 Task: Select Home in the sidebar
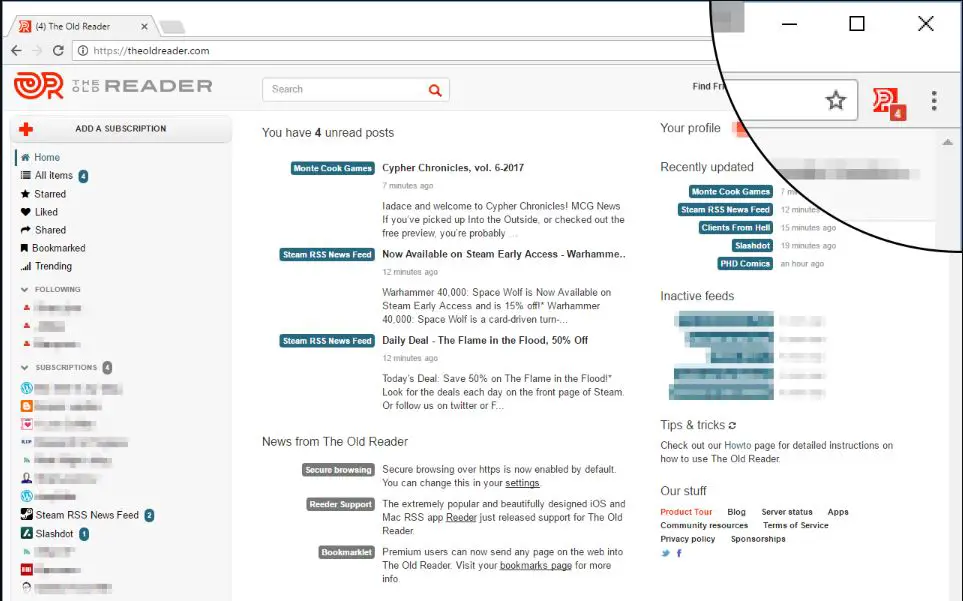pos(45,157)
